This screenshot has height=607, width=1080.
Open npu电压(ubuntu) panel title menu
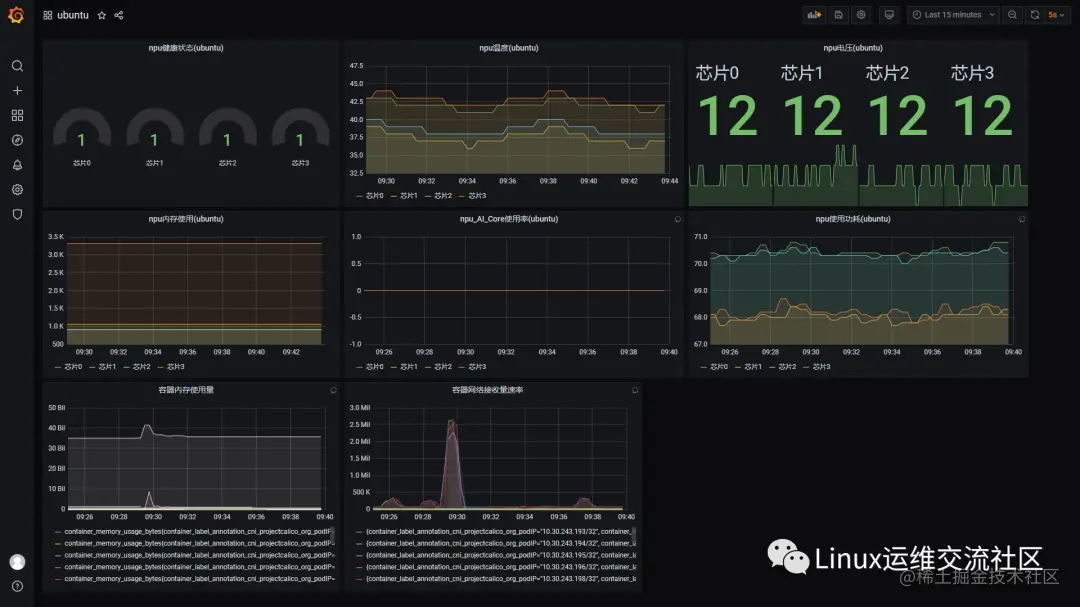[853, 48]
